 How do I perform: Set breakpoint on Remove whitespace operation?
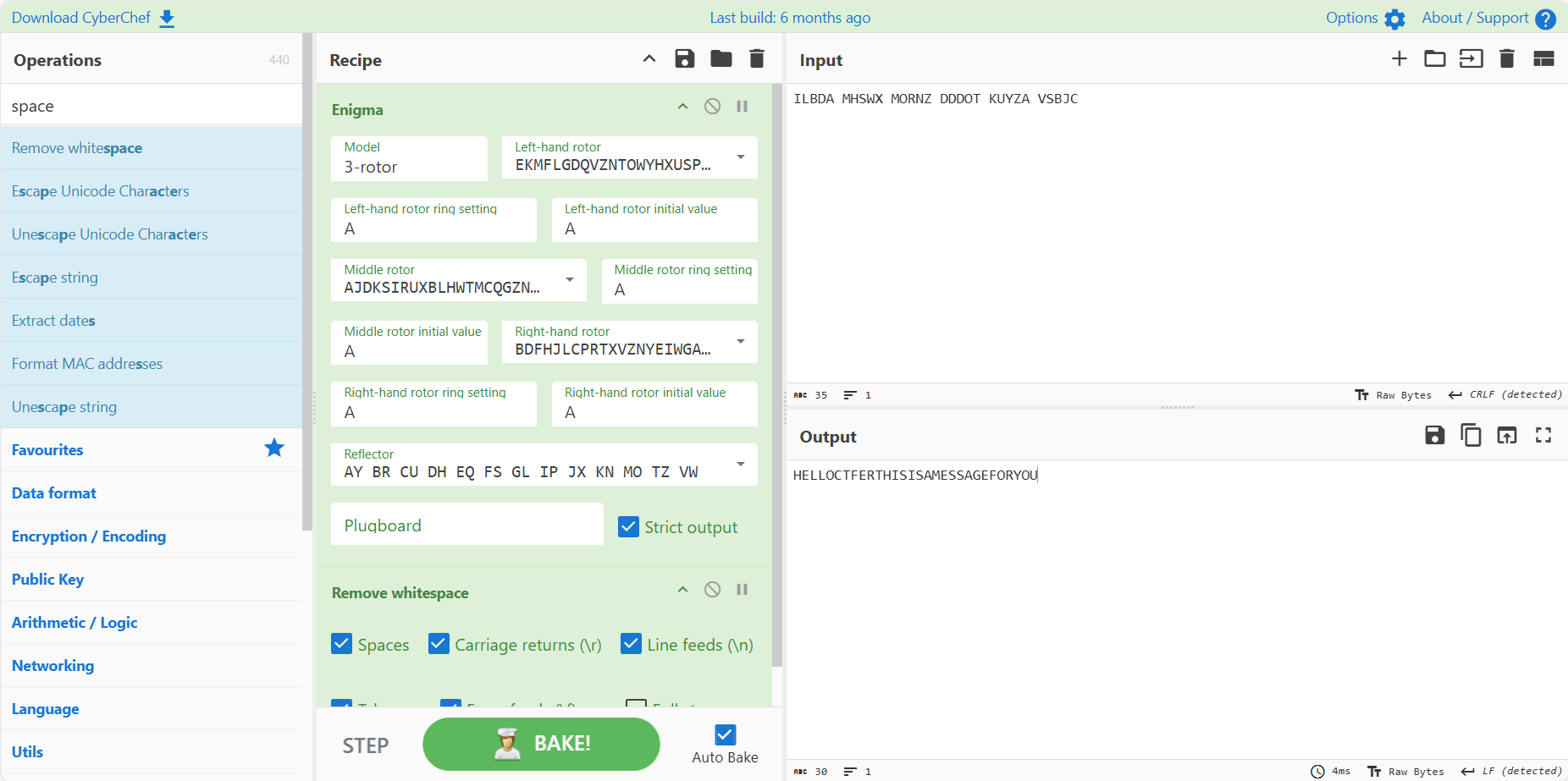click(x=743, y=590)
